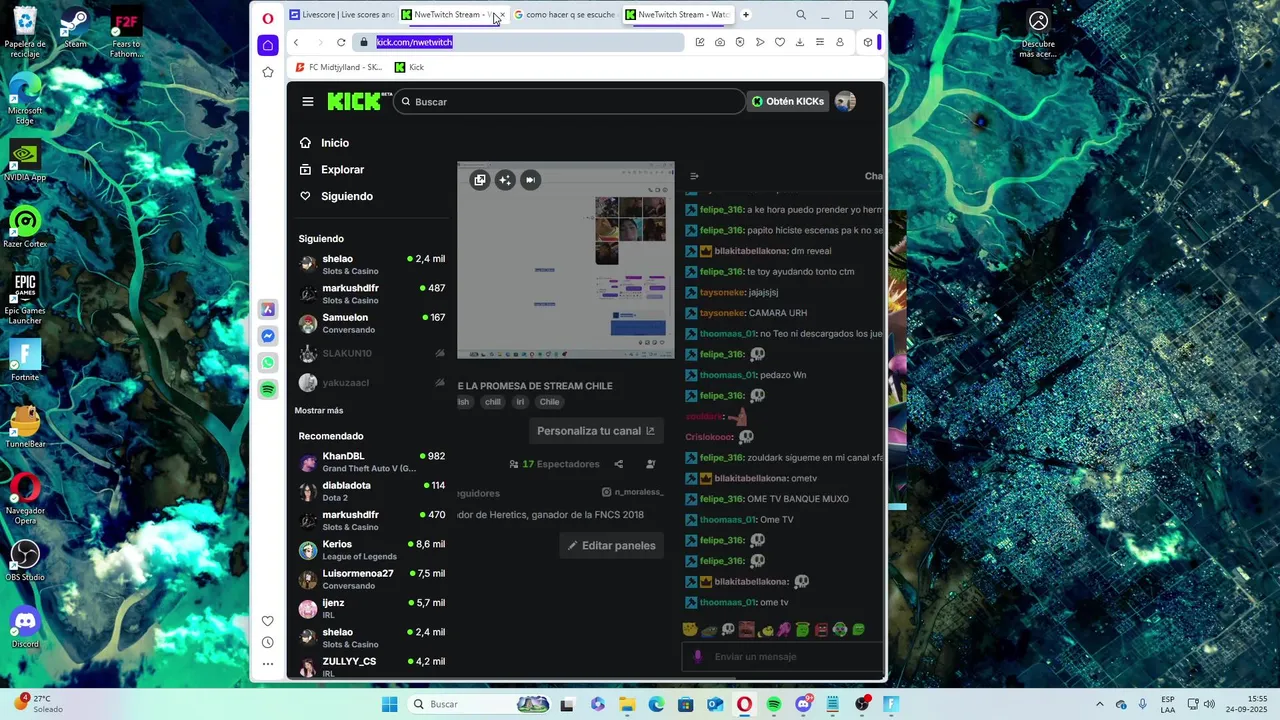Click the pop-out player icon on video
1280x720 pixels.
480,180
